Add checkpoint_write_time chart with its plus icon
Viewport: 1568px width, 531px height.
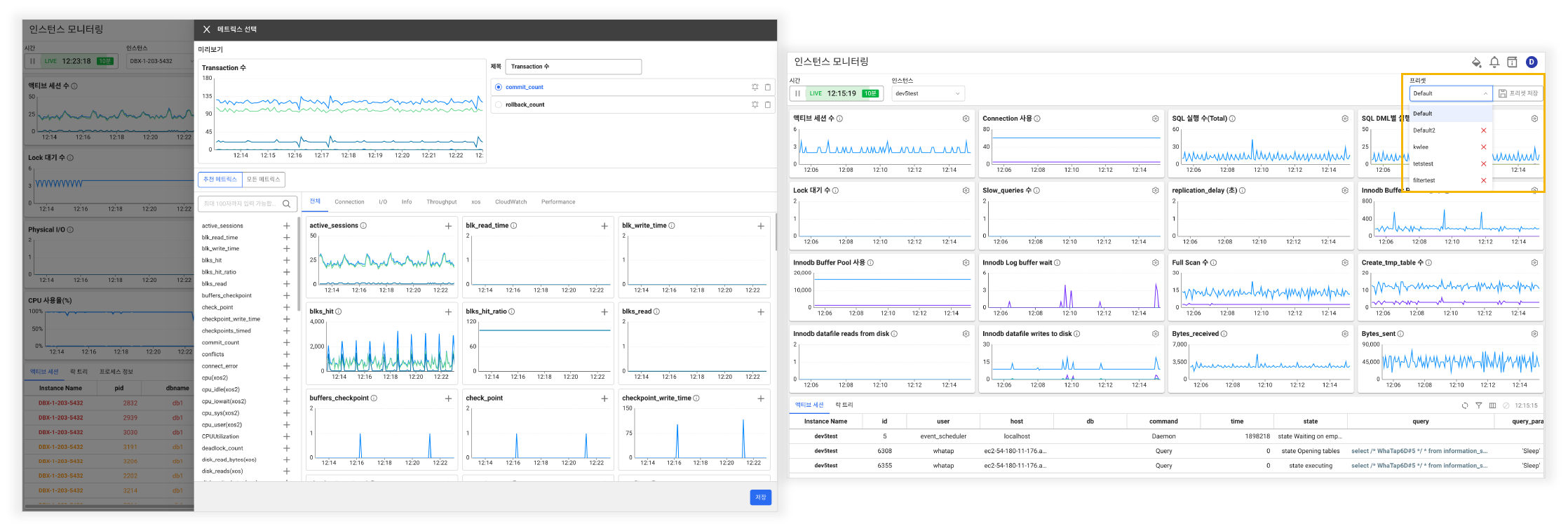(761, 398)
